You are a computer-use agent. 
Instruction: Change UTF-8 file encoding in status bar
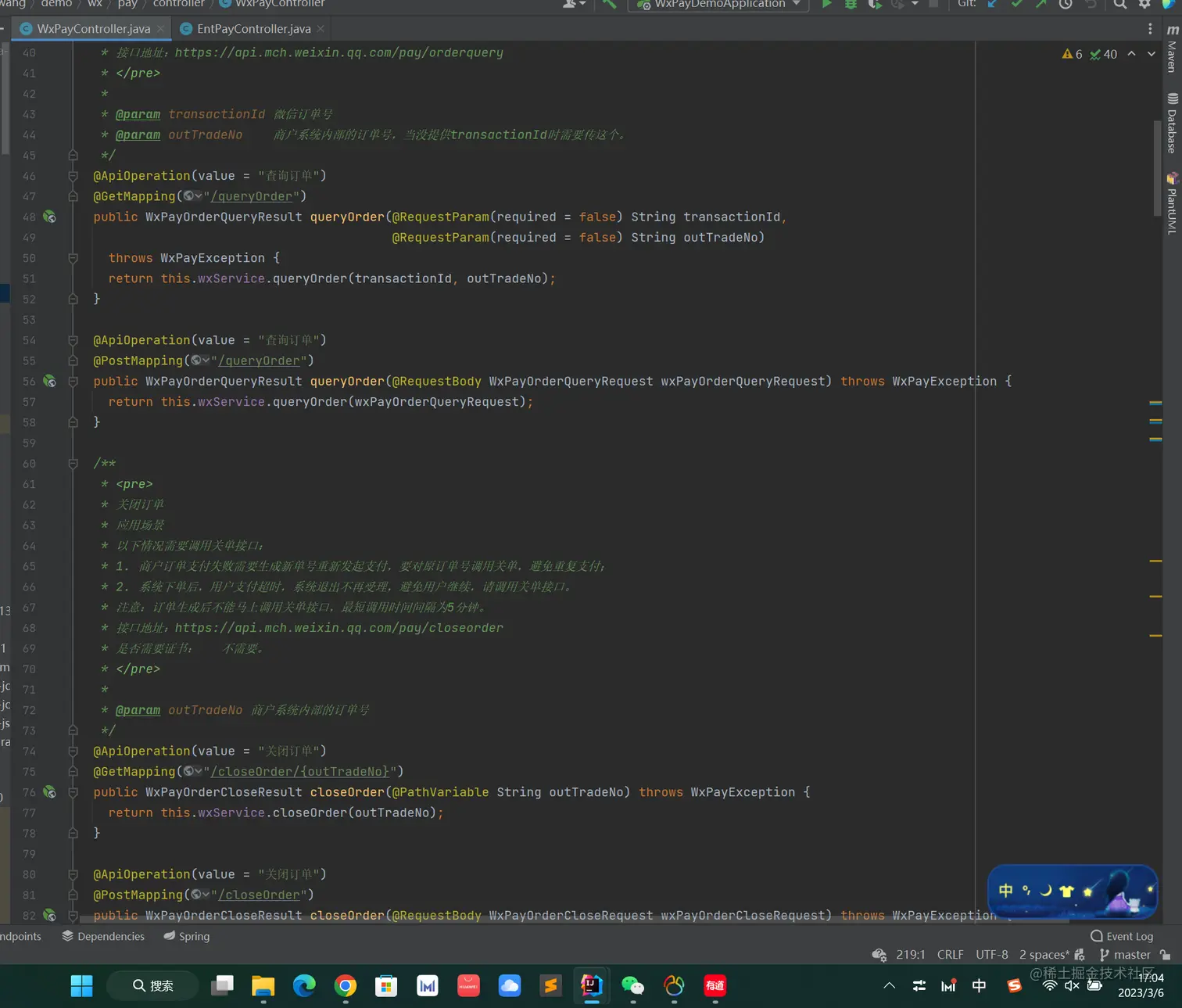point(992,955)
